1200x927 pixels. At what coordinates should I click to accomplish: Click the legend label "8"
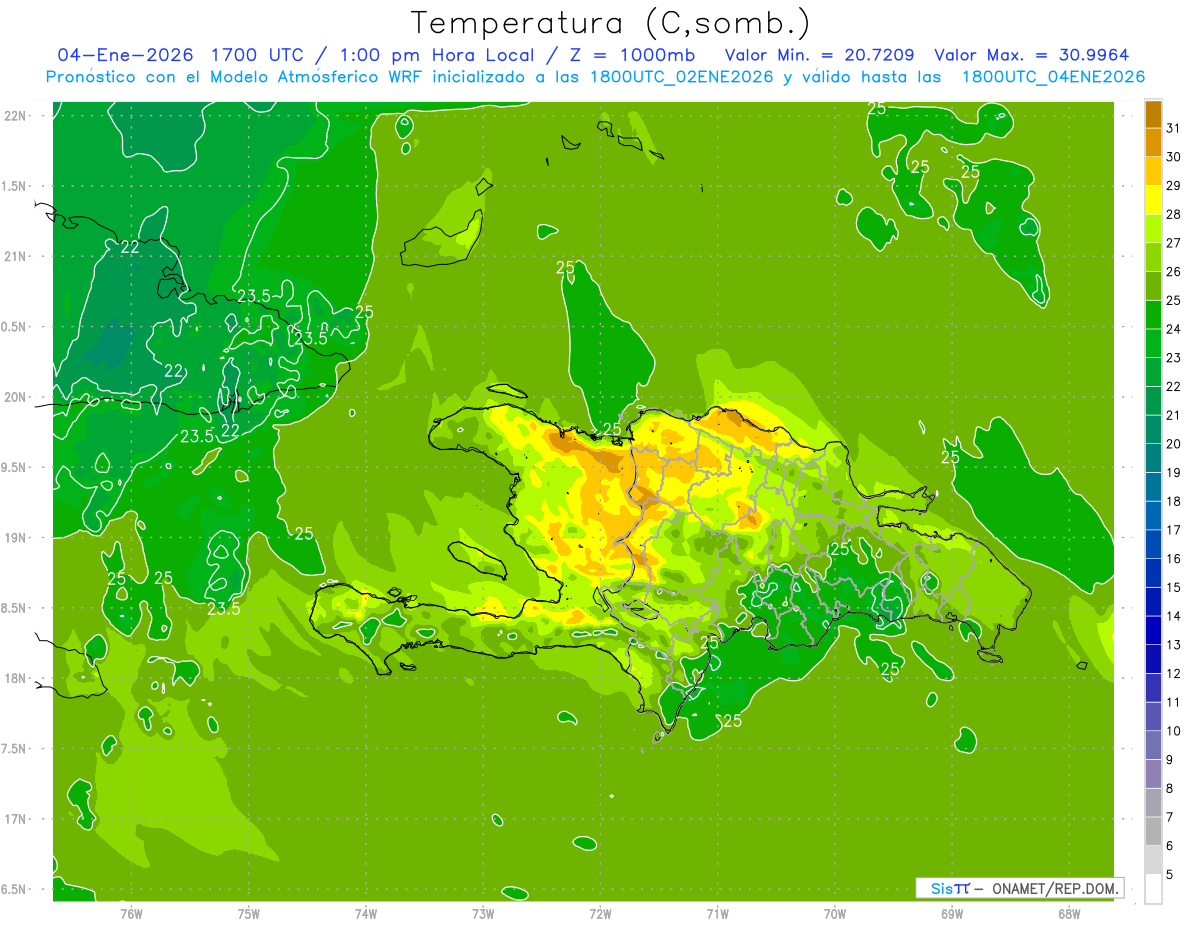(x=1170, y=789)
